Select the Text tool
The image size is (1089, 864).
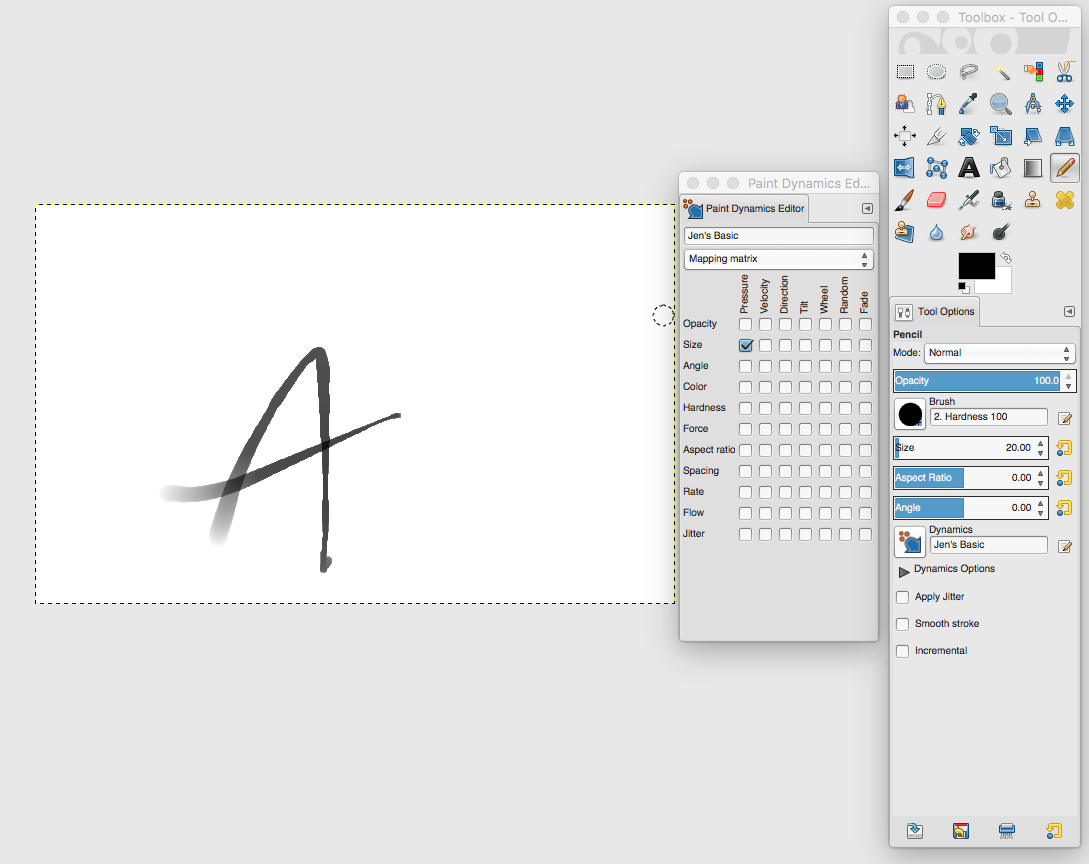tap(969, 168)
